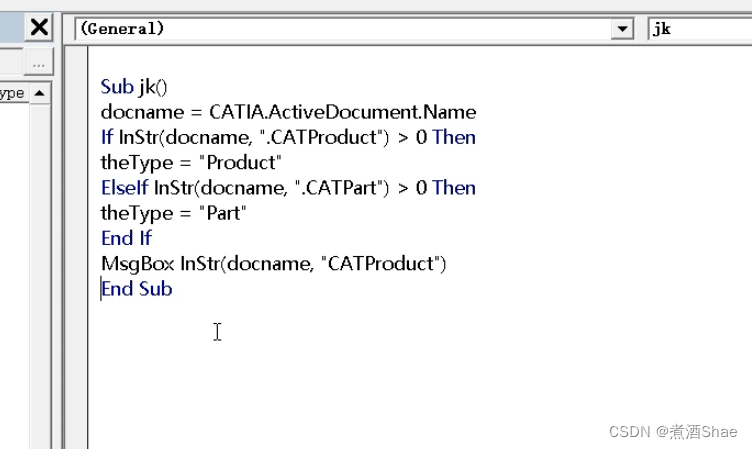Place cursor on the Sub jk() line
This screenshot has width=752, height=449.
[141, 87]
